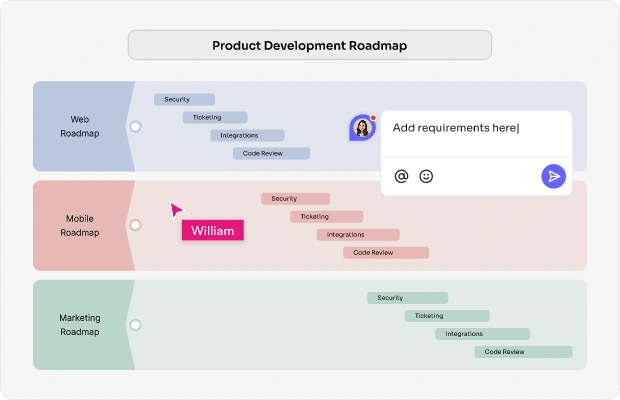Viewport: 620px width, 400px height.
Task: Send the comment with arrow button
Action: click(553, 176)
